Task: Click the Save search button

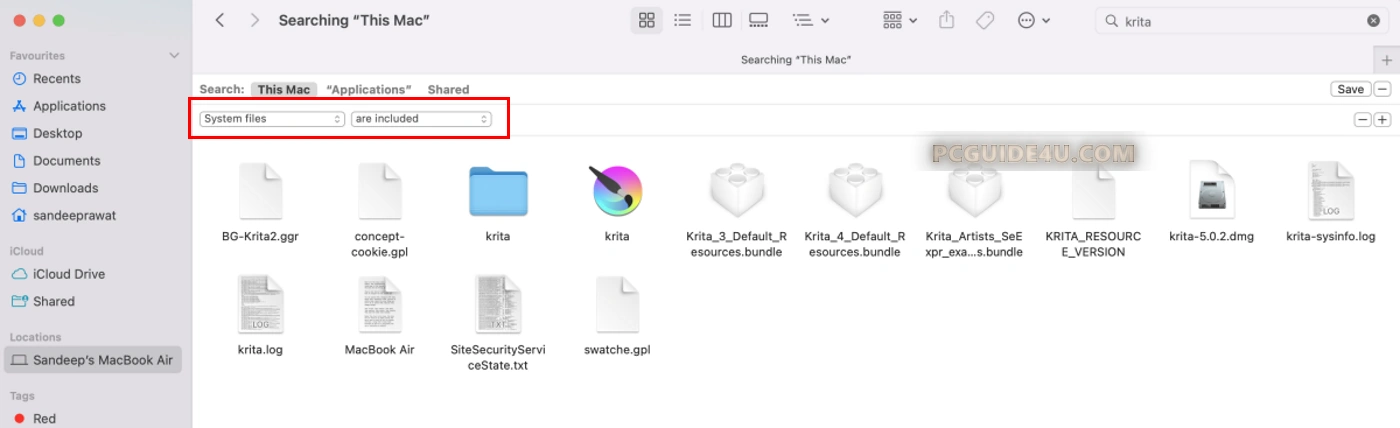Action: pyautogui.click(x=1350, y=89)
